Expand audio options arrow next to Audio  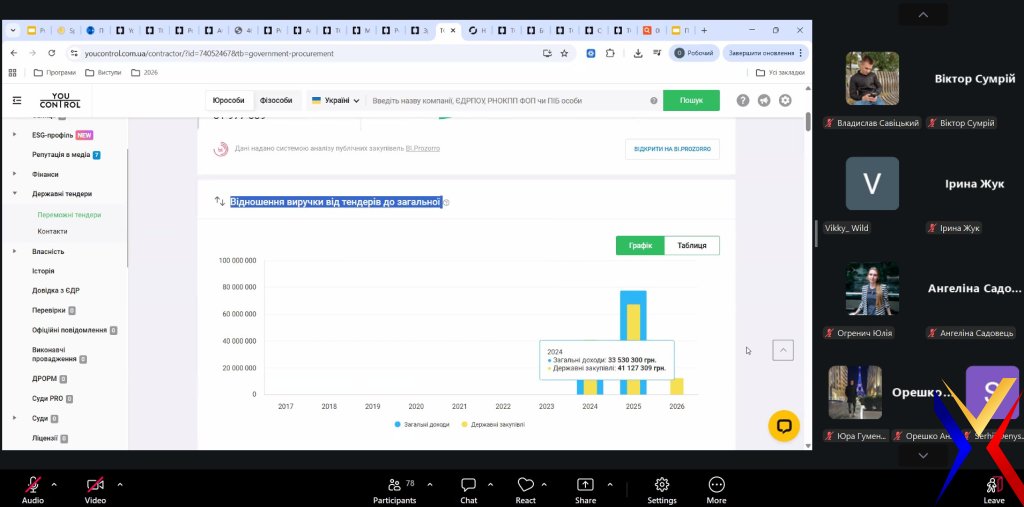coord(54,484)
